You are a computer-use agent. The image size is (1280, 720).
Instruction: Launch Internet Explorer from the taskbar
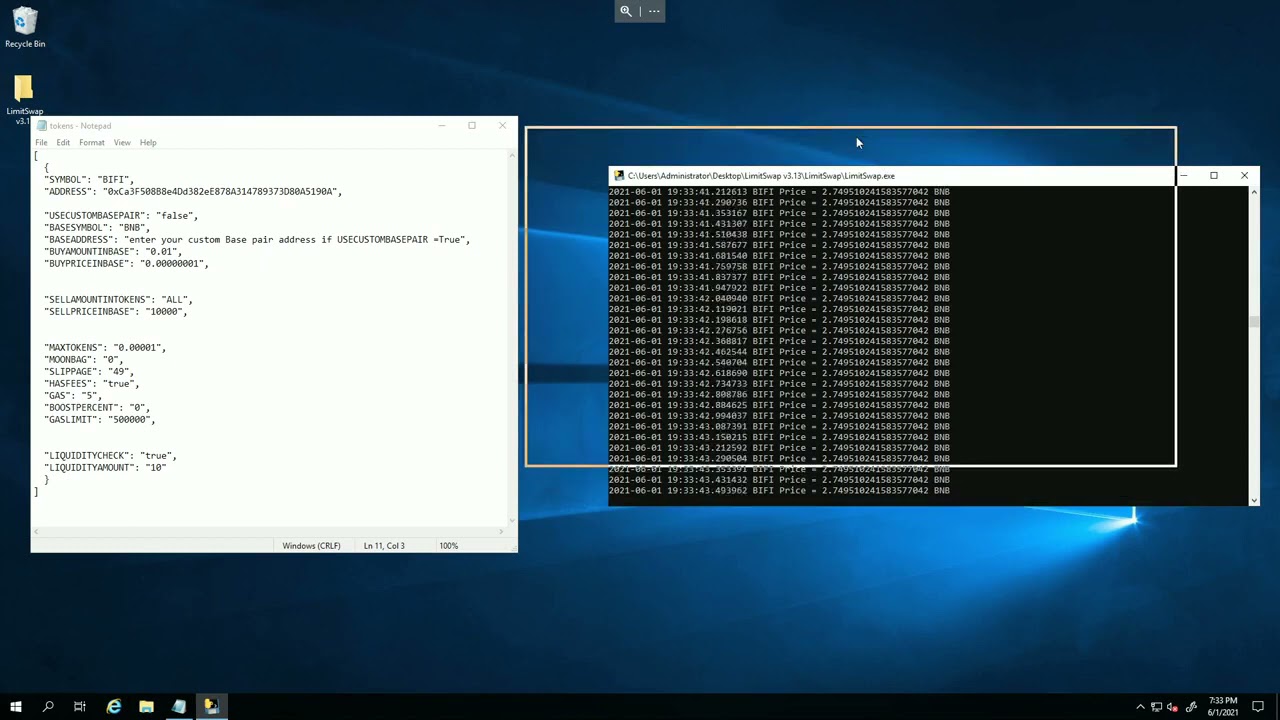(114, 707)
